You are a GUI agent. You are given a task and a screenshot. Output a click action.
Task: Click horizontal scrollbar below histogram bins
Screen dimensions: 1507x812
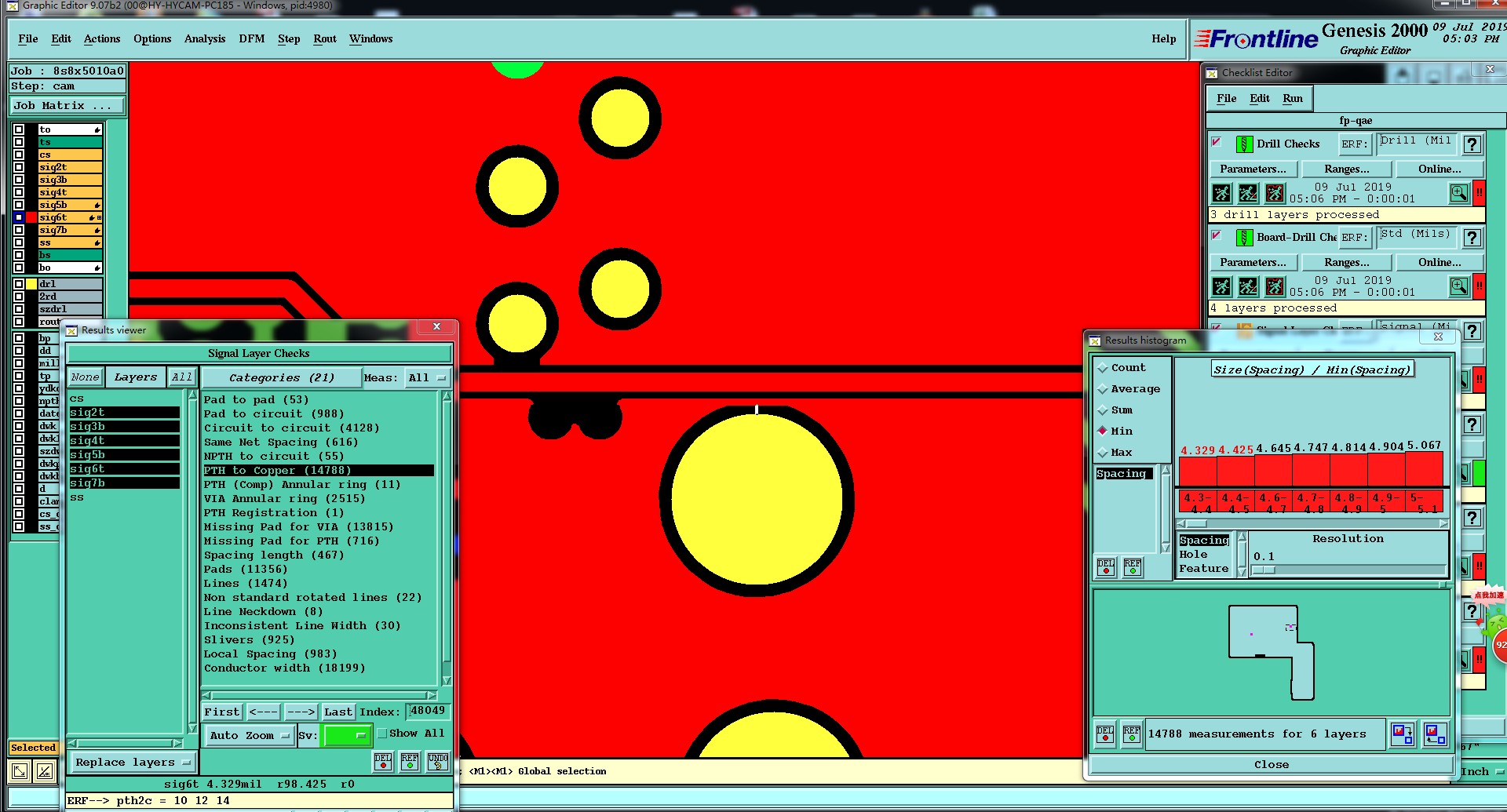[1312, 523]
